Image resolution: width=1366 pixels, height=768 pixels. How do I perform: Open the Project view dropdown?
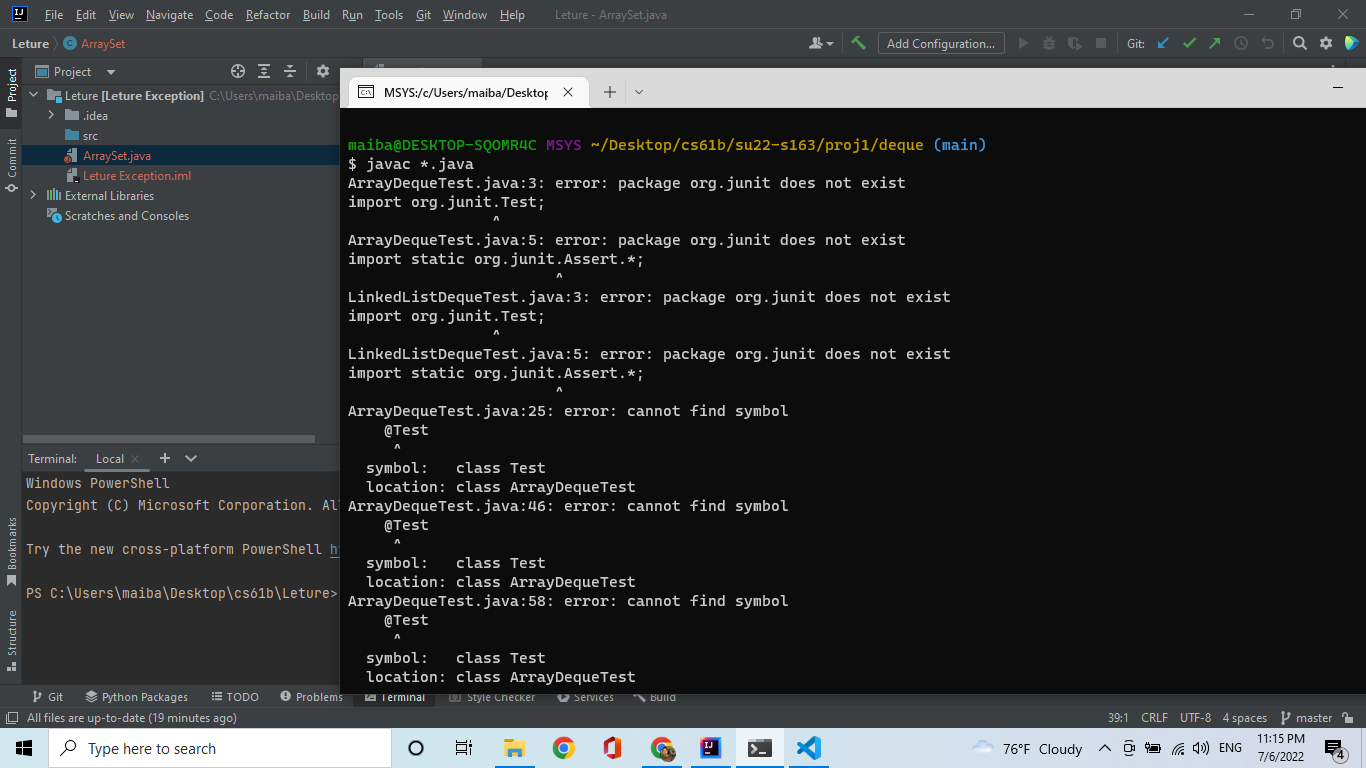(110, 72)
